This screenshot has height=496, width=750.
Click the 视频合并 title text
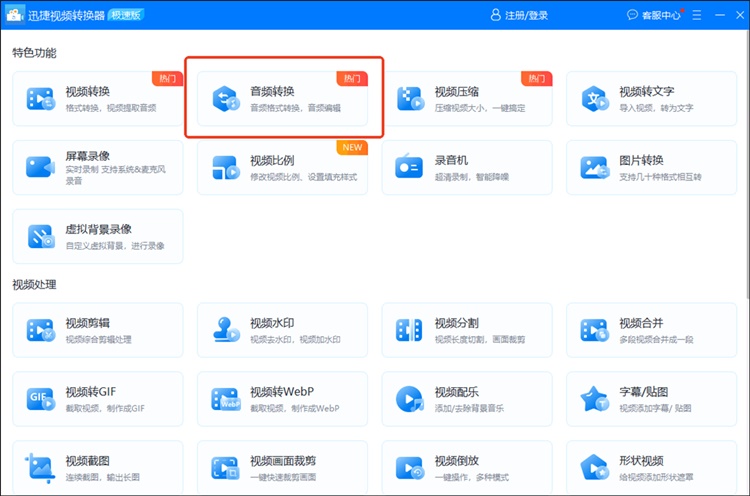(641, 323)
